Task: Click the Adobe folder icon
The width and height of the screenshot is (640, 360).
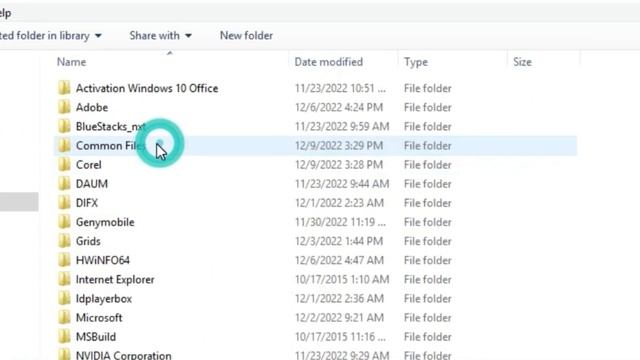Action: 64,107
